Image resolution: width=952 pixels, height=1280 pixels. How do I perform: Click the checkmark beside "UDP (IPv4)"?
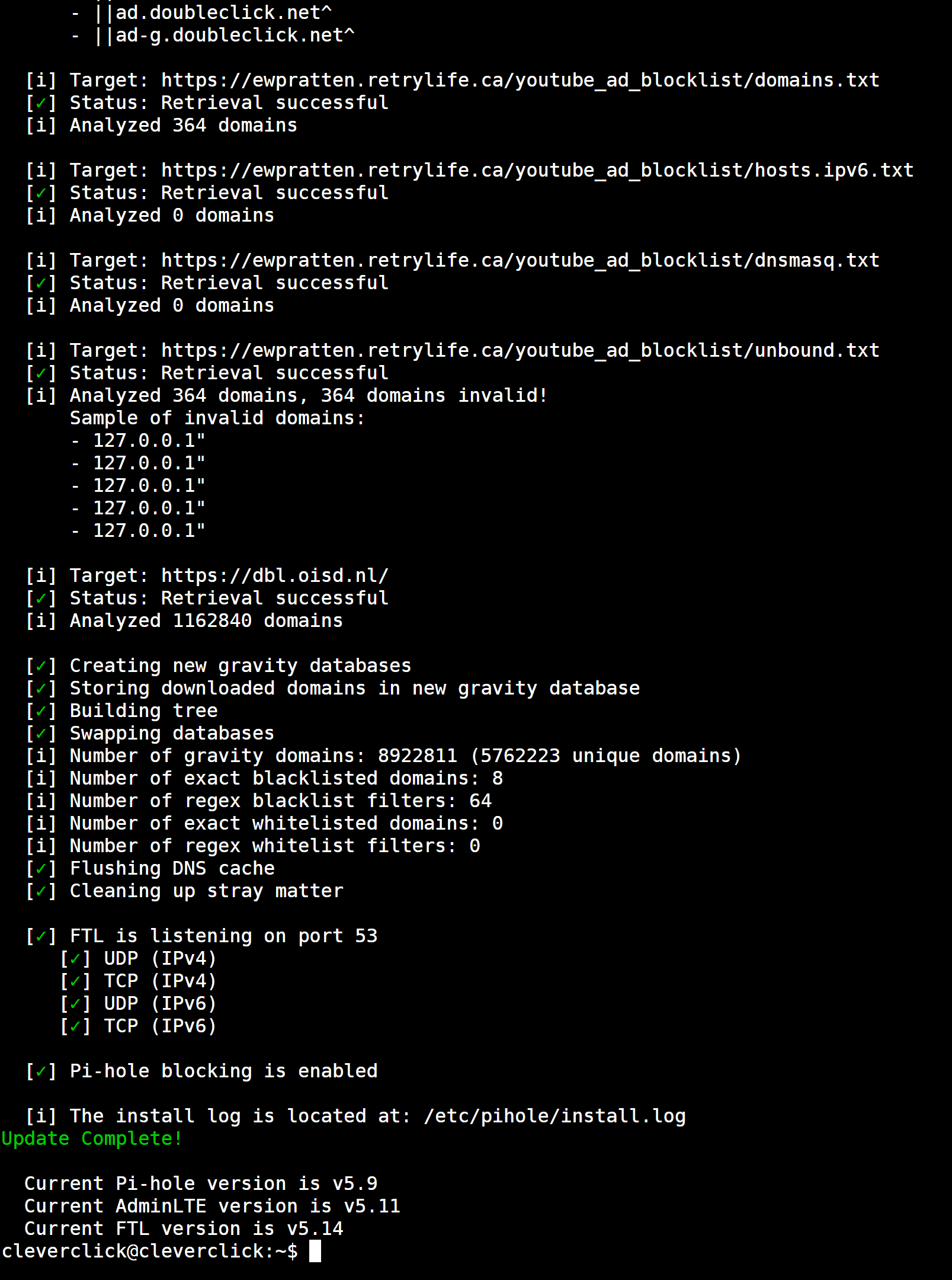click(x=75, y=959)
